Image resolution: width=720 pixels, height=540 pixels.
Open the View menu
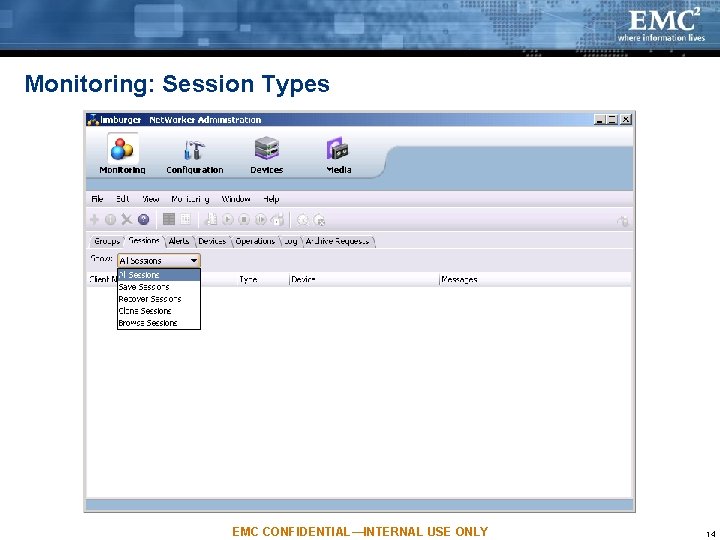click(151, 199)
